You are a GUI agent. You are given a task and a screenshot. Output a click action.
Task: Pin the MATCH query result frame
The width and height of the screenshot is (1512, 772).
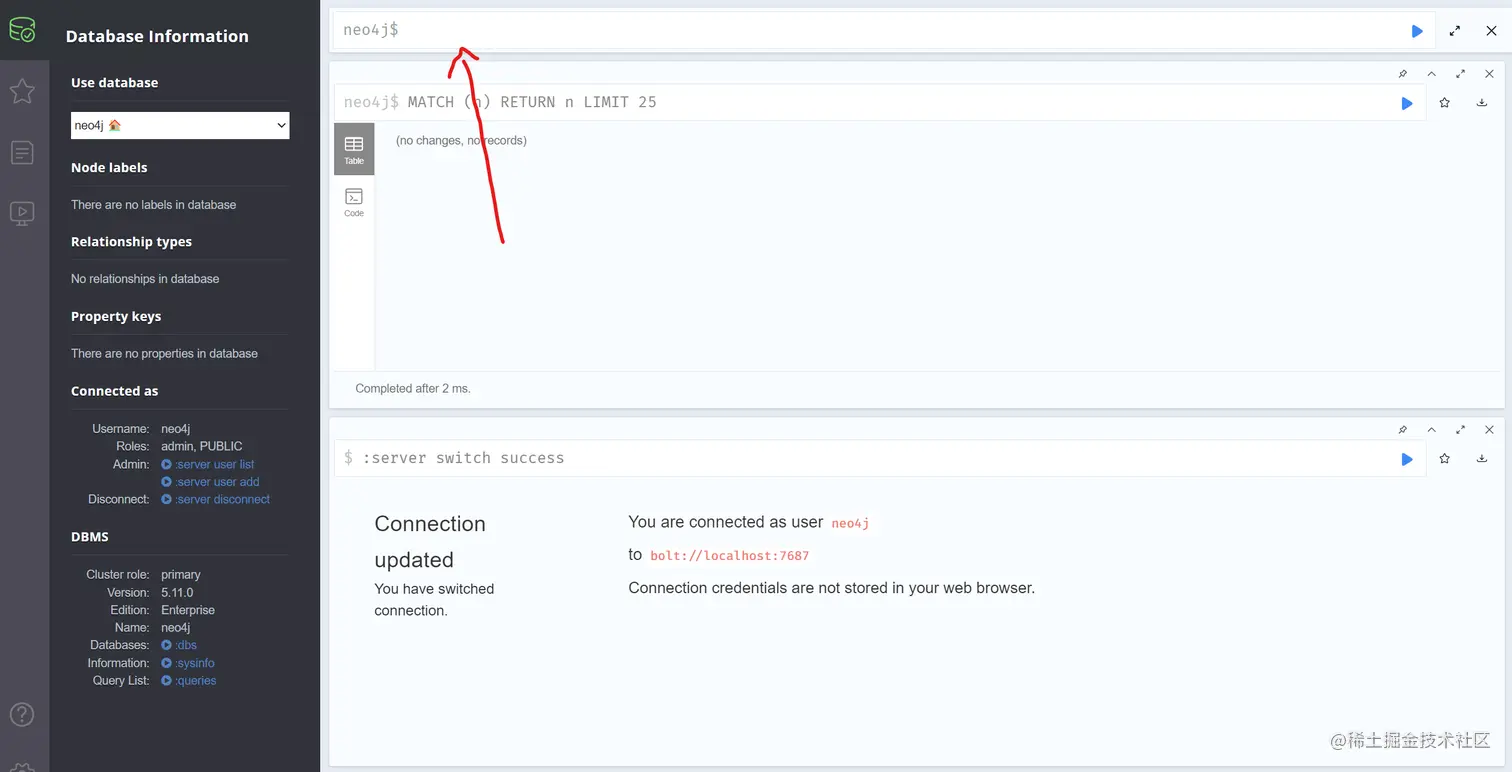click(1402, 74)
